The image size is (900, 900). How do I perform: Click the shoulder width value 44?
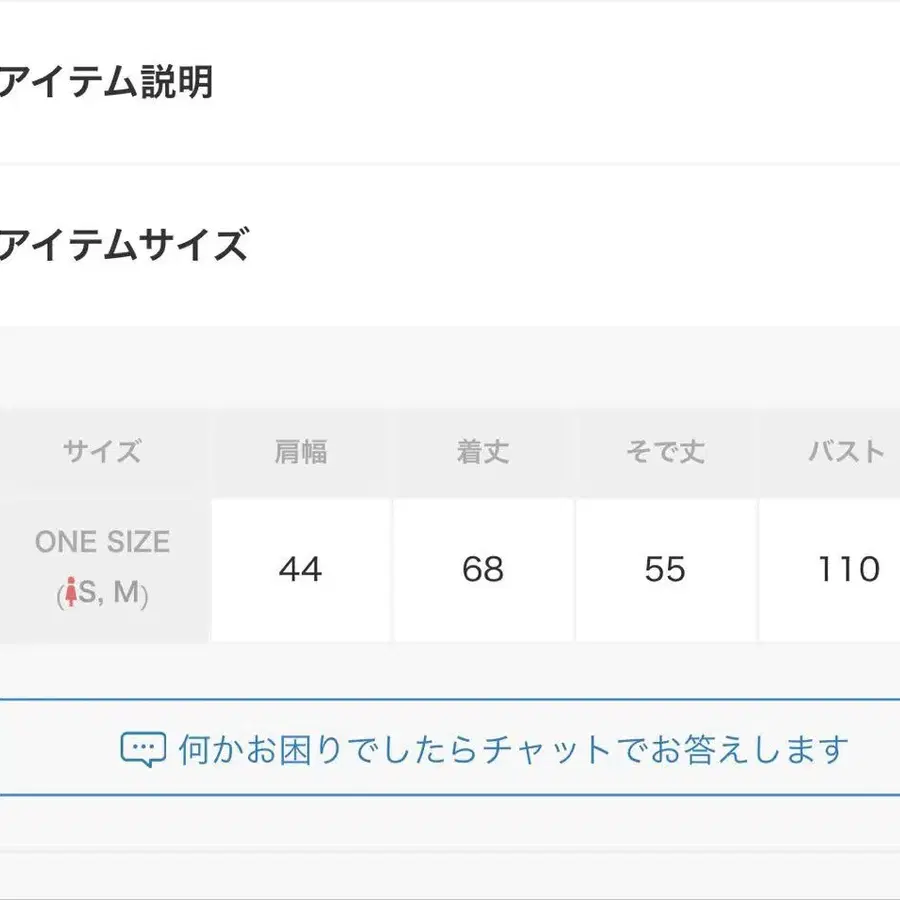300,570
